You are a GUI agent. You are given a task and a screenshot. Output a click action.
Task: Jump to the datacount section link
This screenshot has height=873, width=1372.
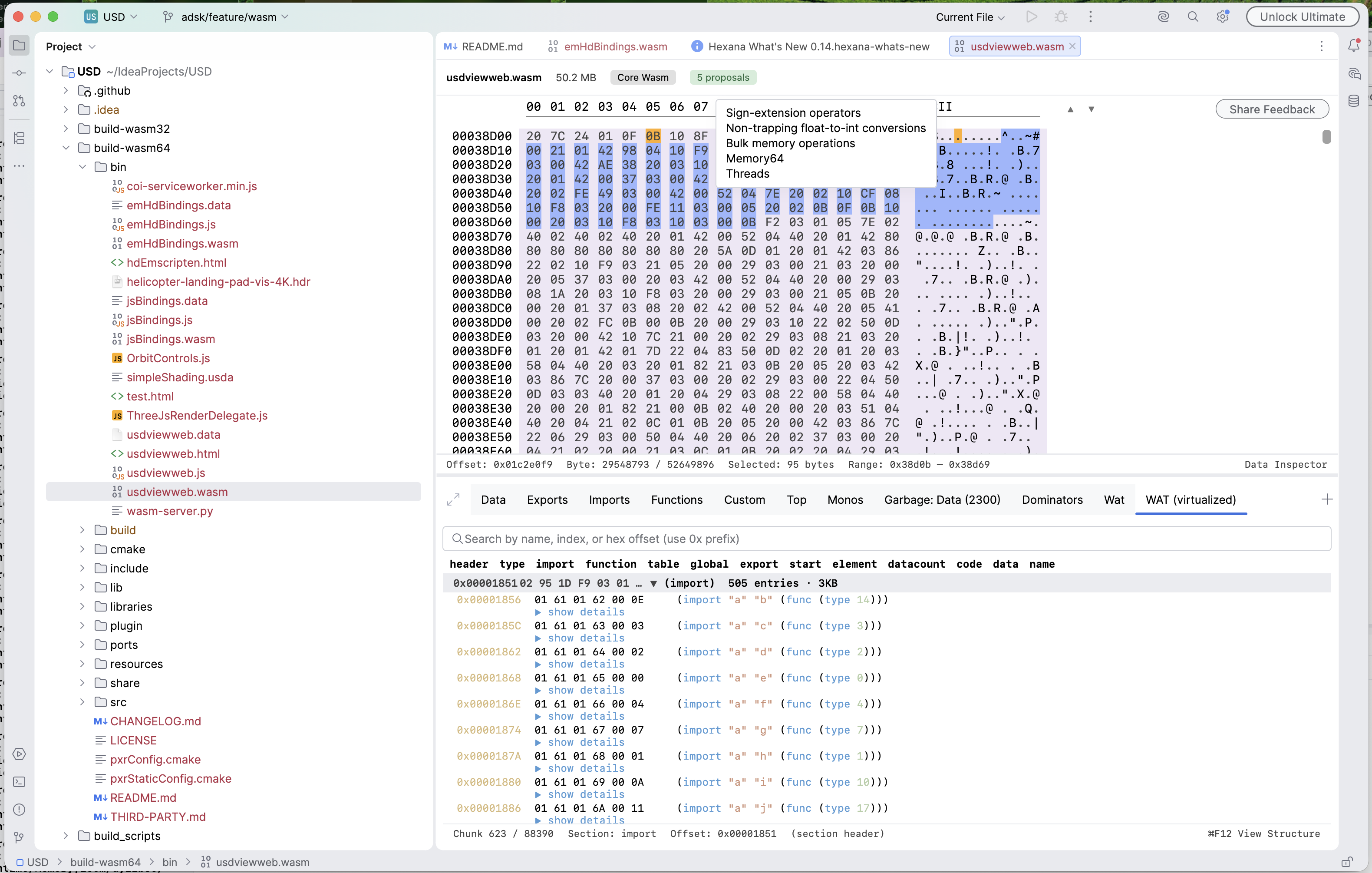click(916, 564)
